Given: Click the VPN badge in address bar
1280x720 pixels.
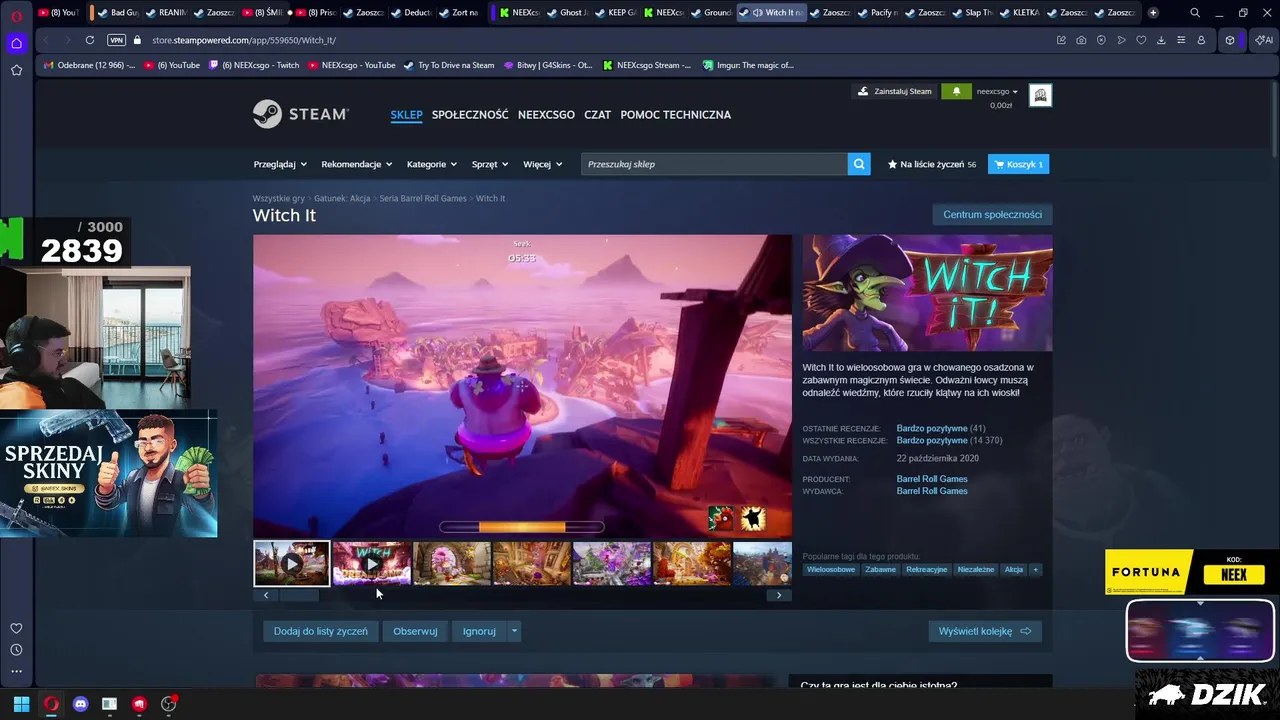Looking at the screenshot, I should (116, 40).
